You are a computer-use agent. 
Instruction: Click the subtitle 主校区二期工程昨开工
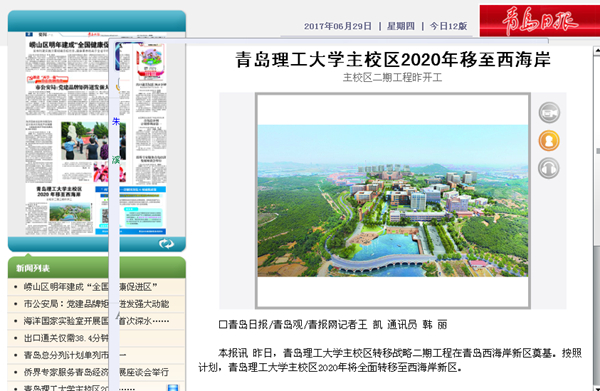392,78
